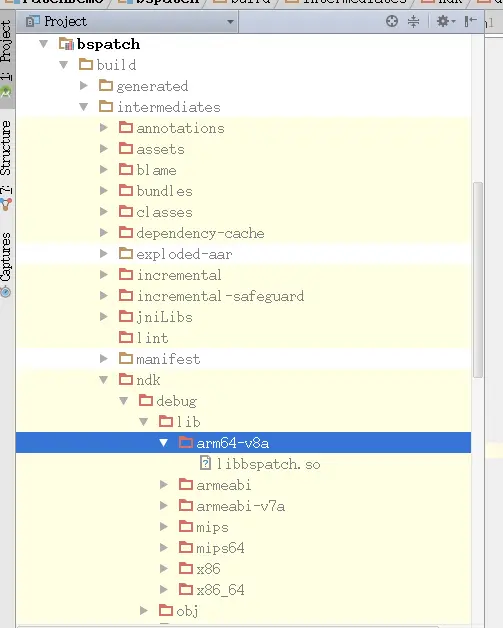
Task: Select the blame folder label
Action: tap(157, 170)
